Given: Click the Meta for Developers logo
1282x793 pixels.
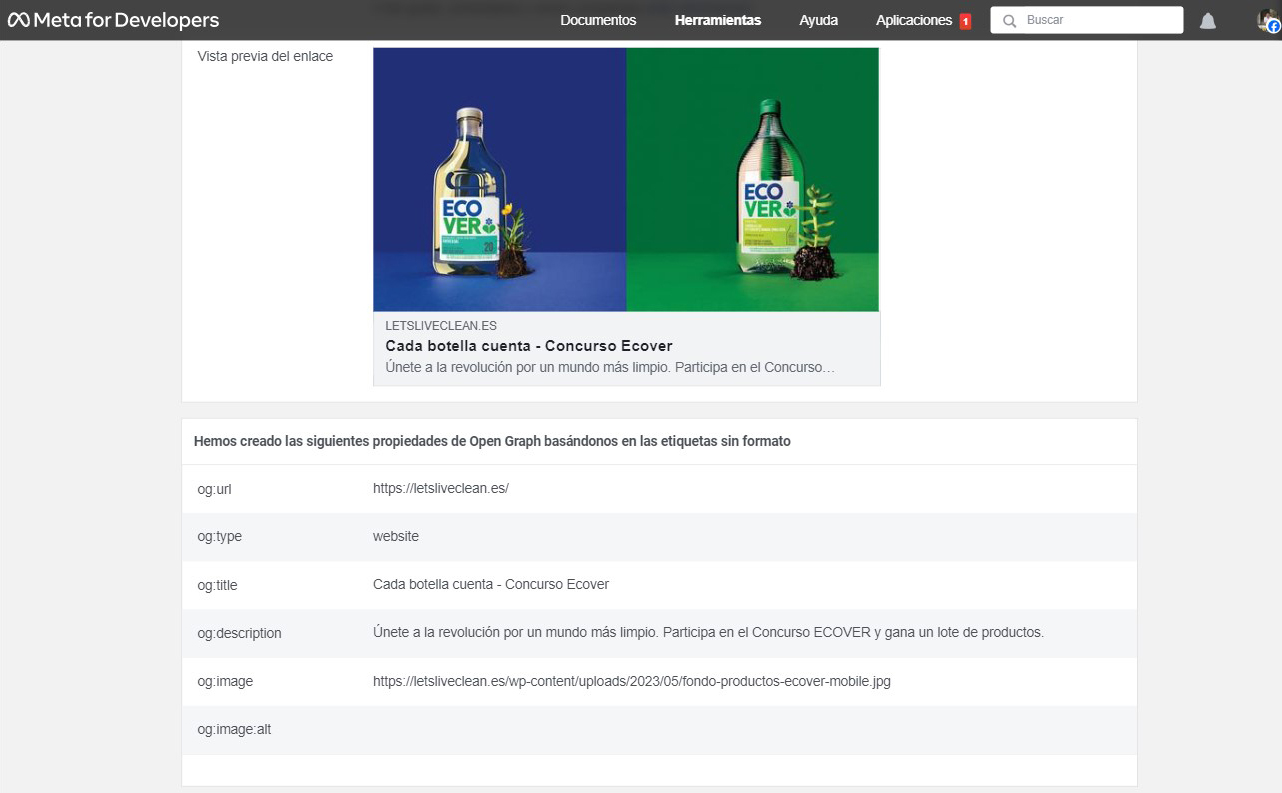Looking at the screenshot, I should [x=113, y=20].
